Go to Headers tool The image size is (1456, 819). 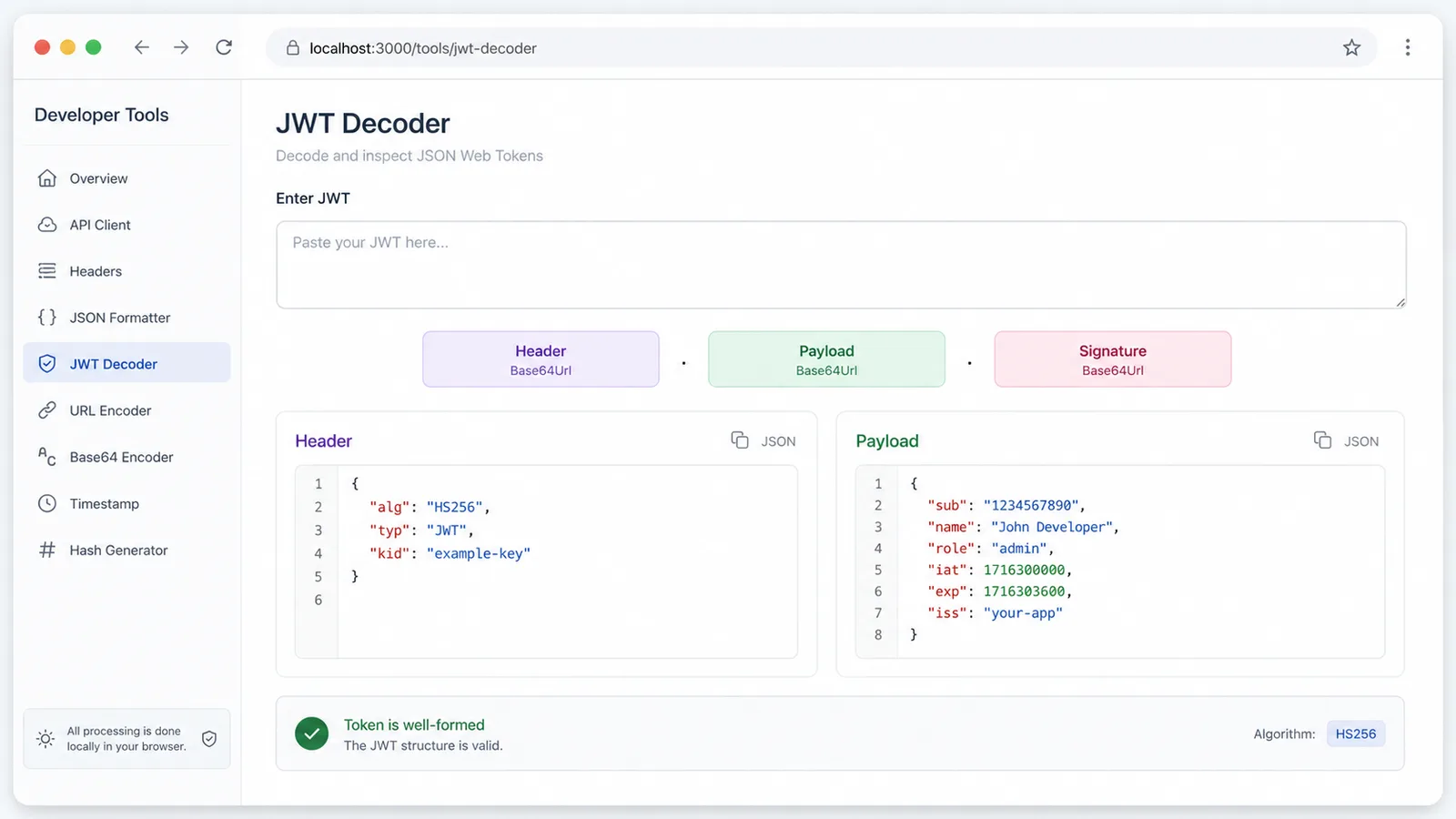tap(126, 271)
